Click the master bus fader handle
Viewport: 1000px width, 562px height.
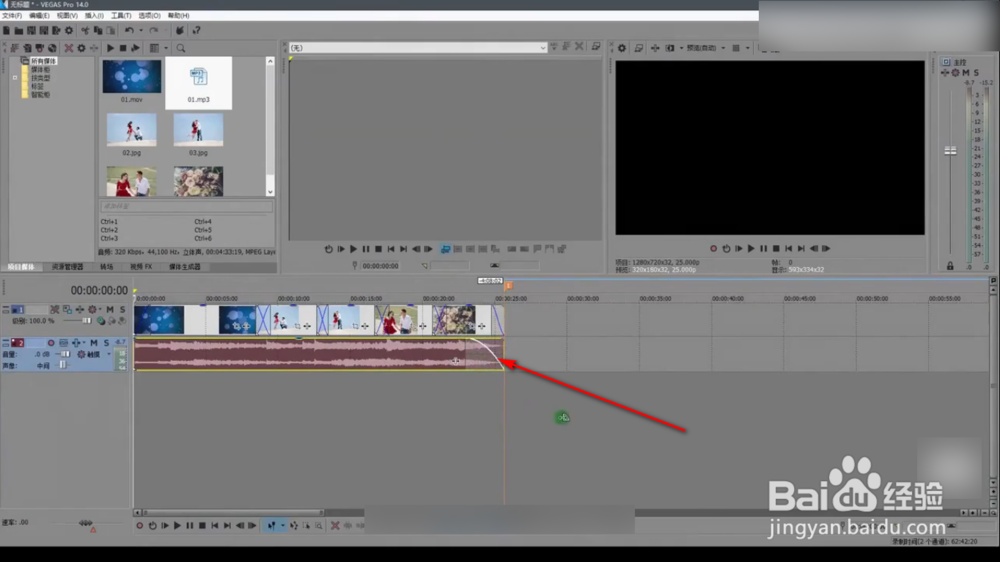click(x=950, y=151)
